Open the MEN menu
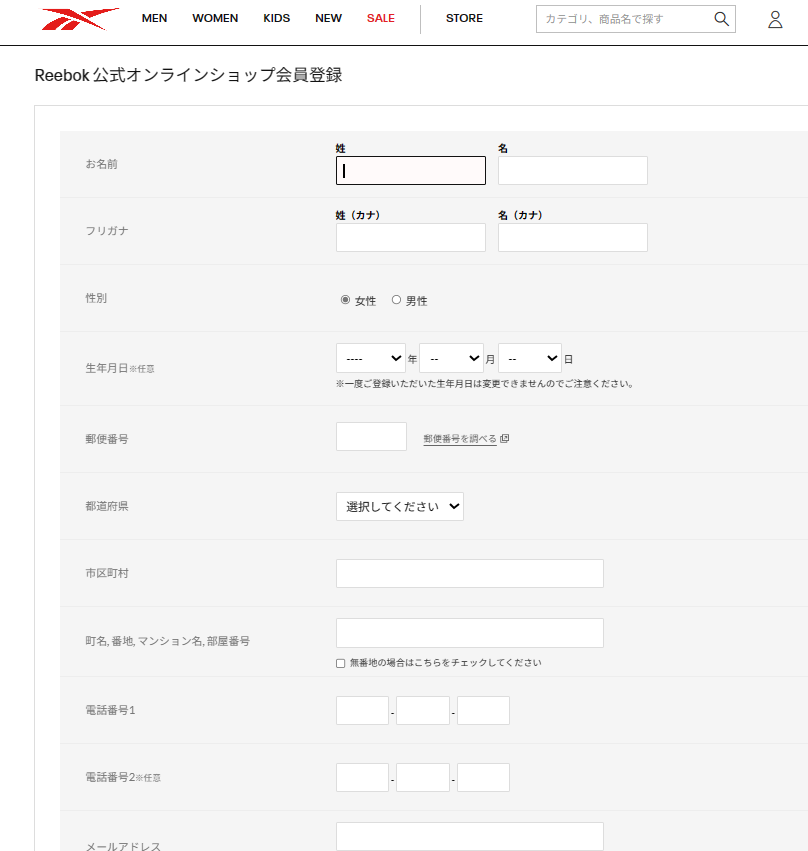 (x=154, y=19)
